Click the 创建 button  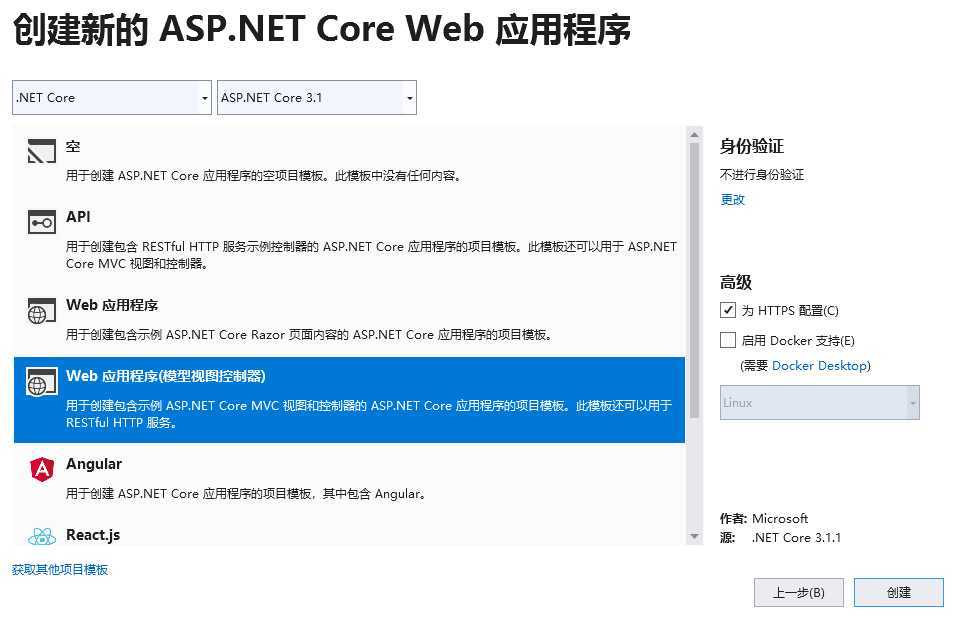click(x=898, y=593)
